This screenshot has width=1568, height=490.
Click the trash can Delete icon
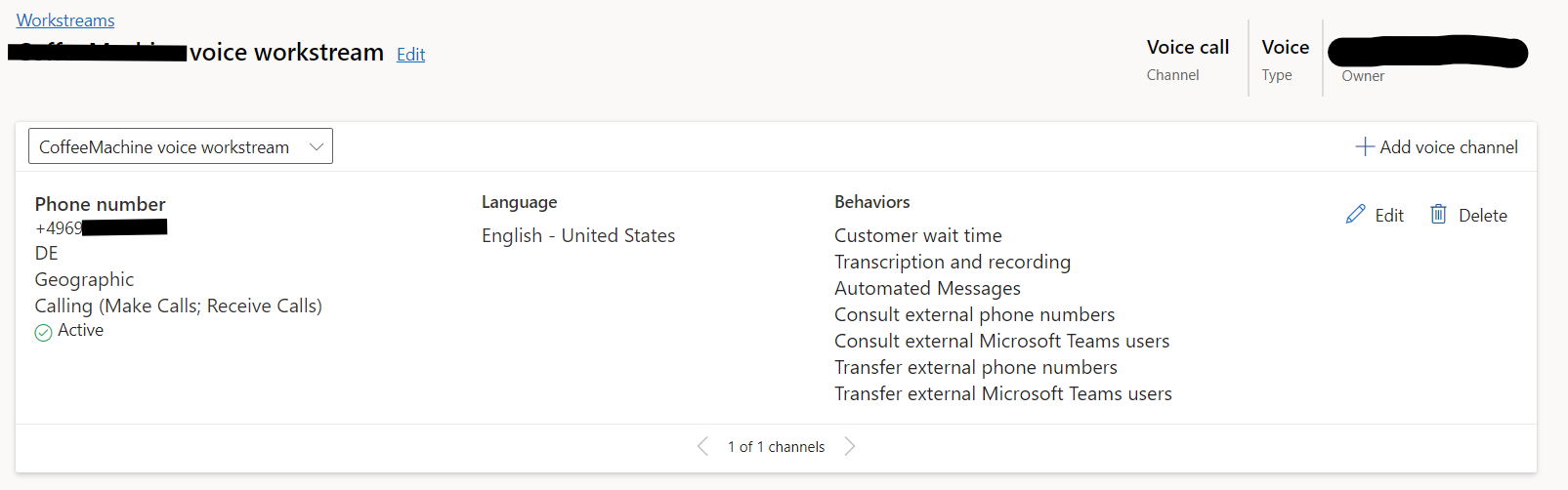[x=1438, y=214]
